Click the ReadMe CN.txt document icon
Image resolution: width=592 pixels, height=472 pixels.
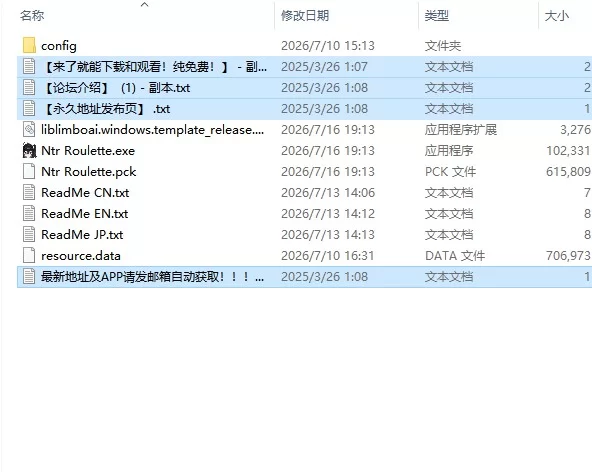pyautogui.click(x=29, y=193)
